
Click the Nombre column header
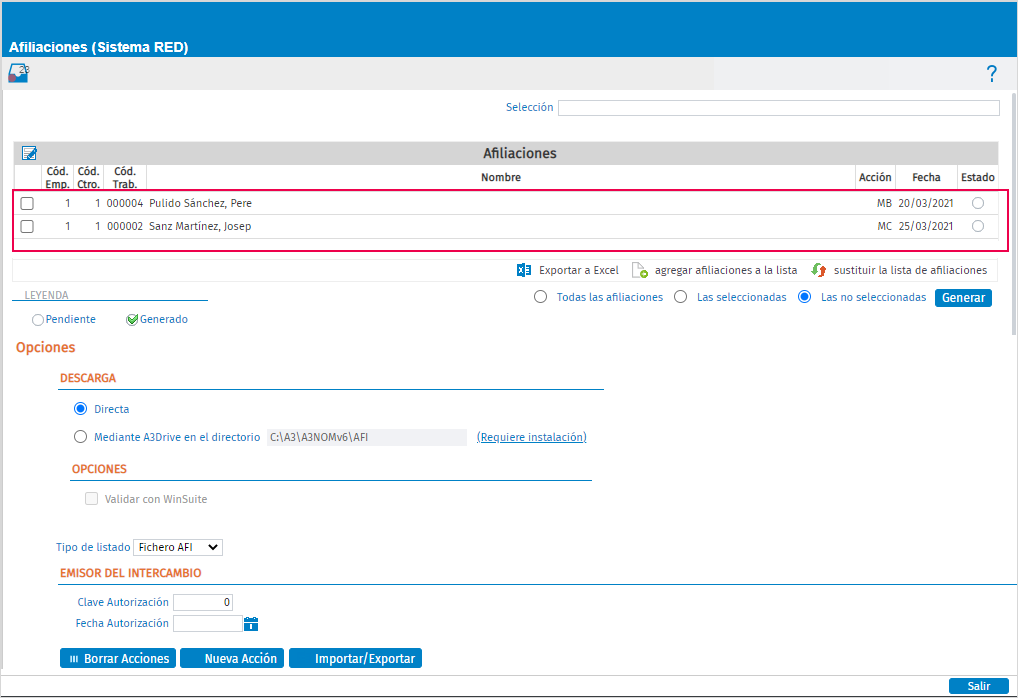point(501,177)
